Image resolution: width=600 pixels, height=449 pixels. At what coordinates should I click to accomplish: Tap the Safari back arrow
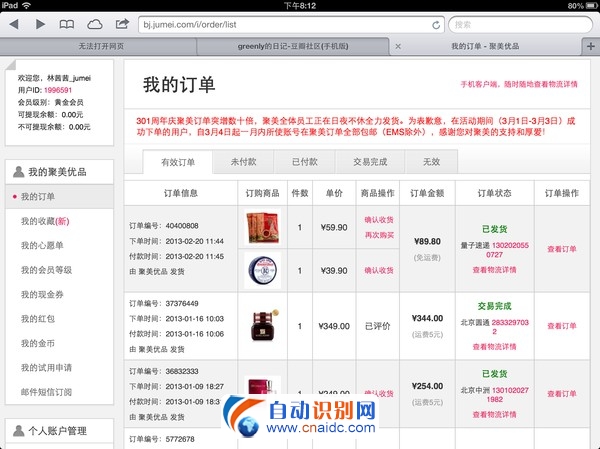click(14, 24)
